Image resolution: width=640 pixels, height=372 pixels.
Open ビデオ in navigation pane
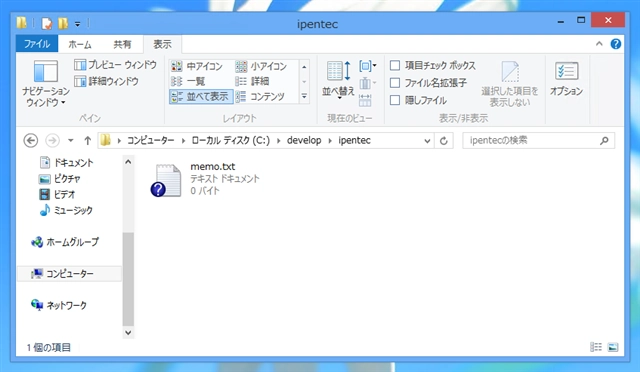point(58,194)
